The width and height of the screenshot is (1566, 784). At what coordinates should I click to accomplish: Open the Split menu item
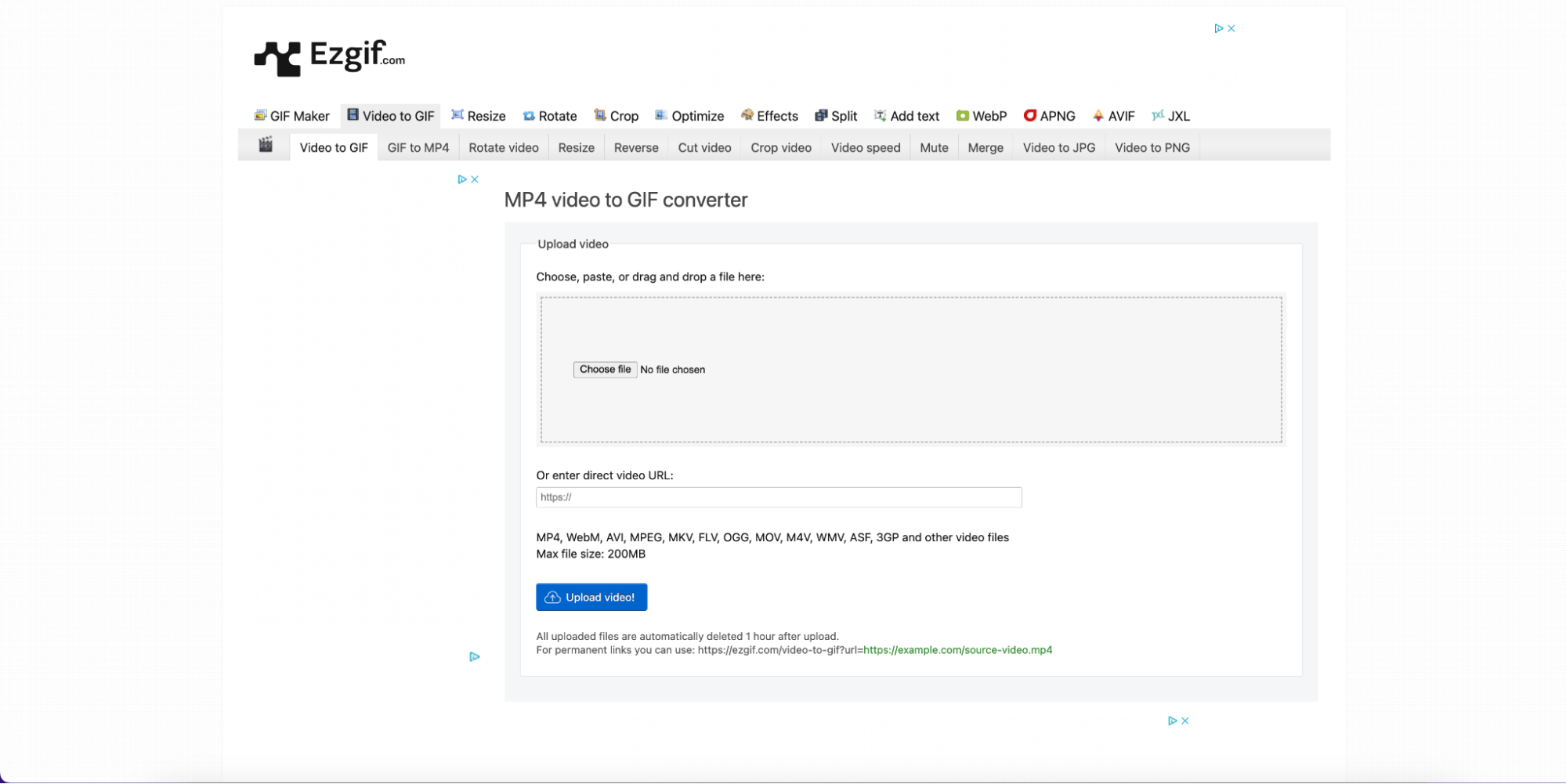click(836, 116)
